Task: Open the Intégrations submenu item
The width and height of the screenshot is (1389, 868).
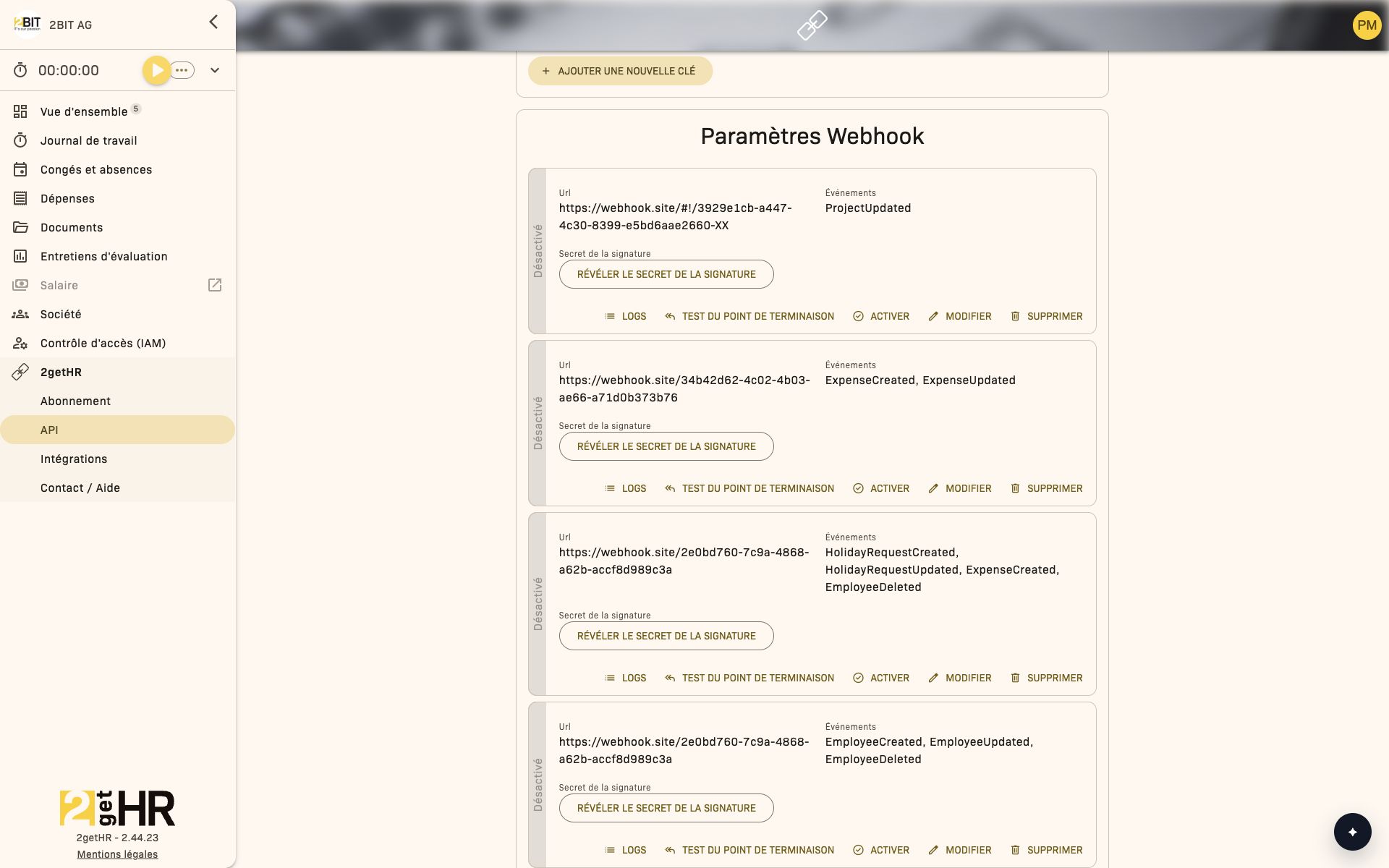Action: [x=117, y=459]
